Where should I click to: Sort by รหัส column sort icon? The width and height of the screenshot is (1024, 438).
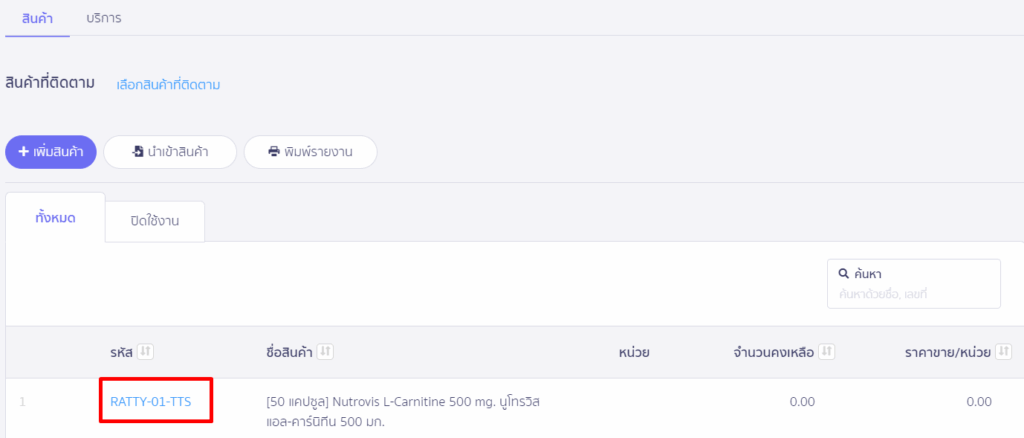[145, 352]
